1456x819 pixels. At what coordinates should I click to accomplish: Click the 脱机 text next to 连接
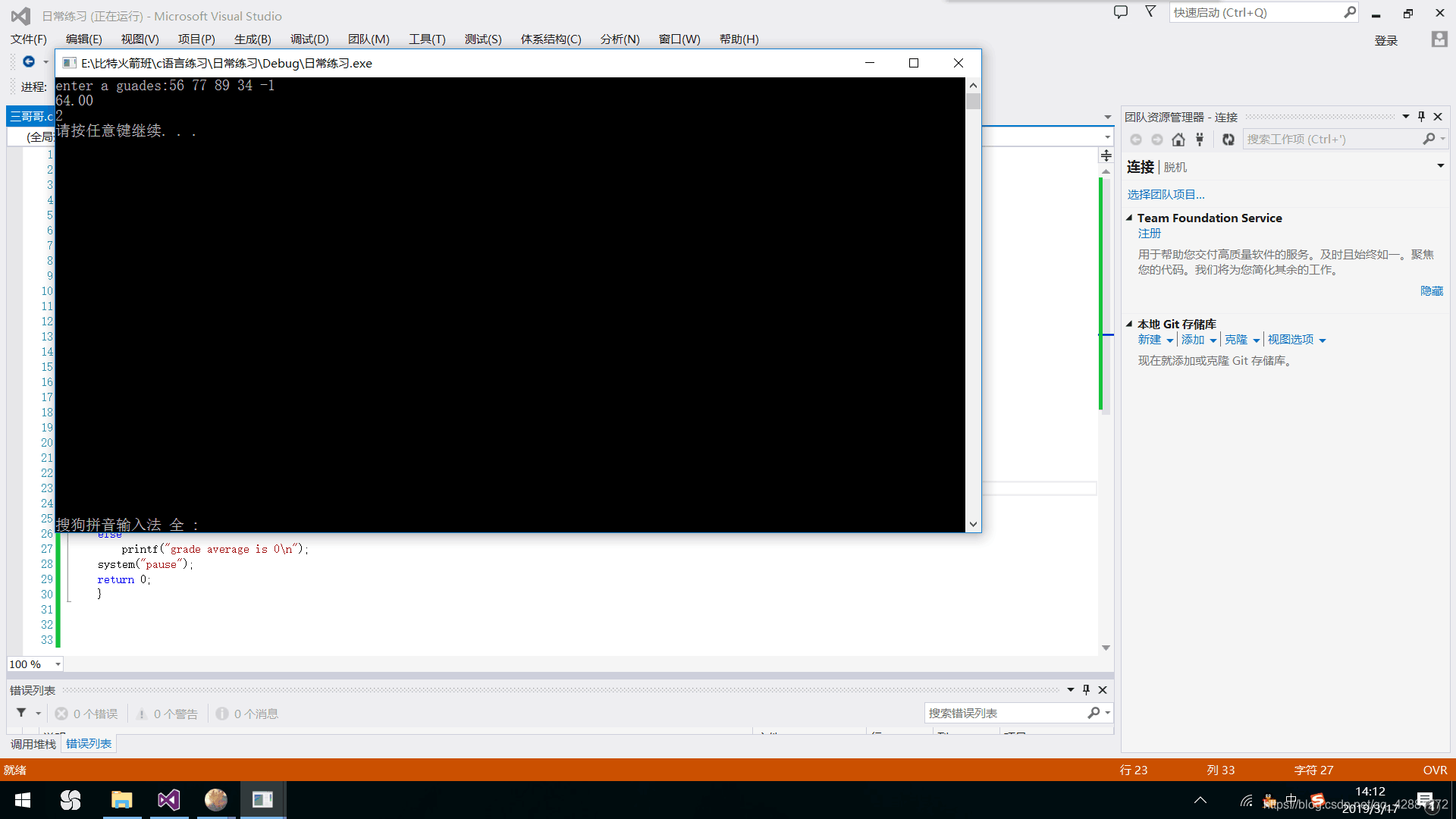(x=1175, y=167)
